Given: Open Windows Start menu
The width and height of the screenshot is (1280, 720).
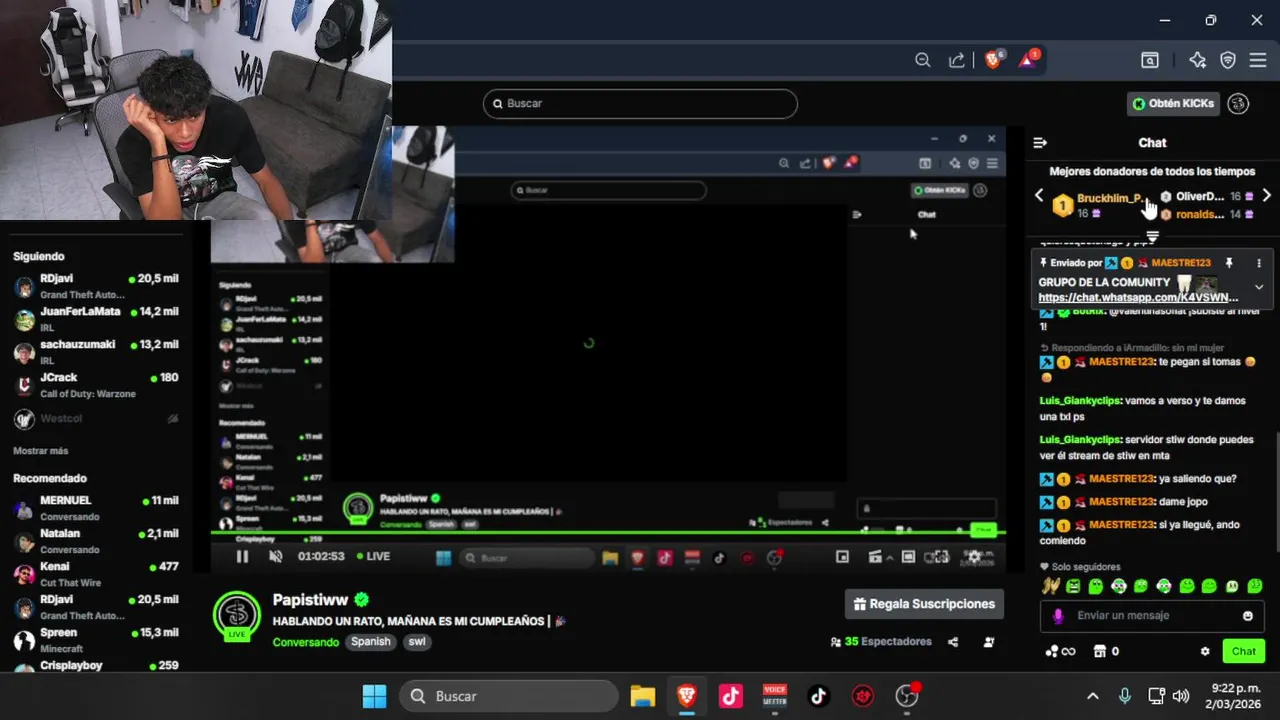Looking at the screenshot, I should pyautogui.click(x=374, y=696).
